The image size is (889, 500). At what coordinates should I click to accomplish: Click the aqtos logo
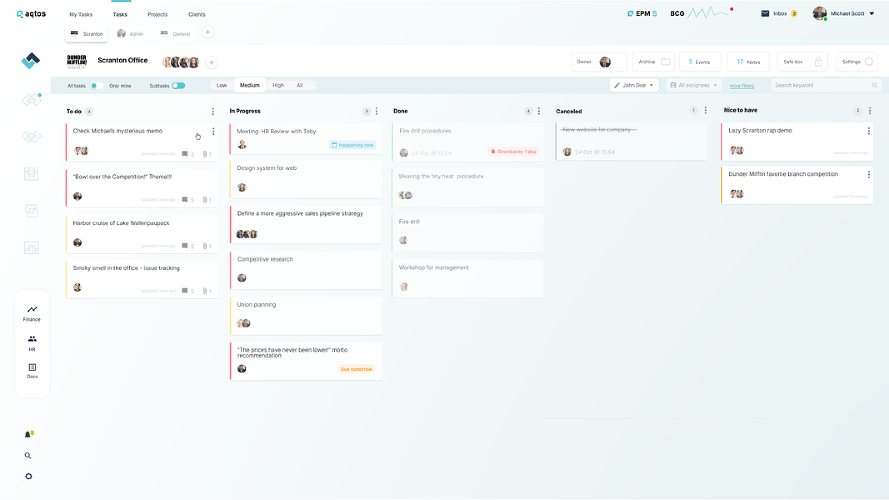pos(31,14)
